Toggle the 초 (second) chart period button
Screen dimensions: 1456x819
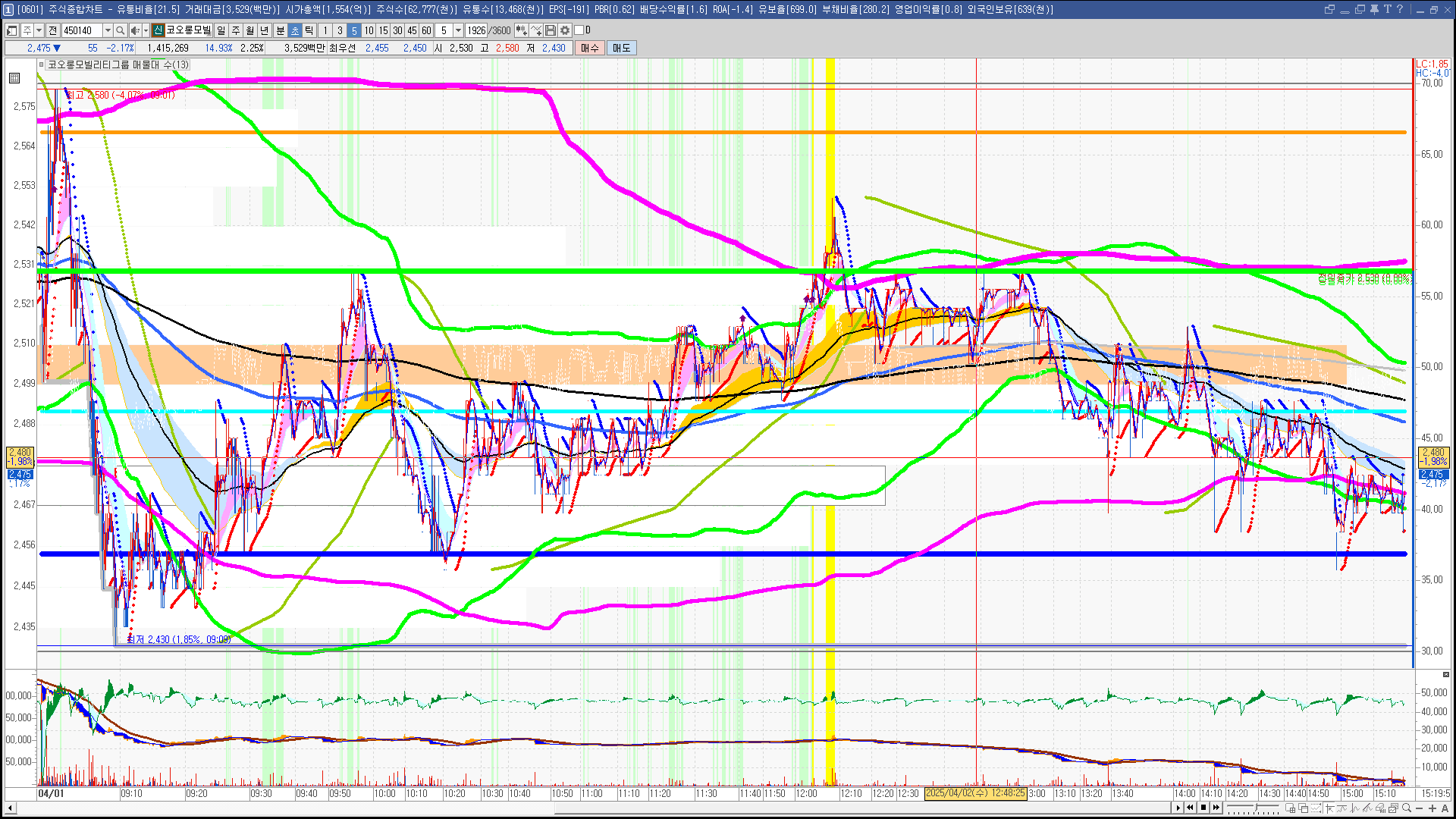pos(294,30)
